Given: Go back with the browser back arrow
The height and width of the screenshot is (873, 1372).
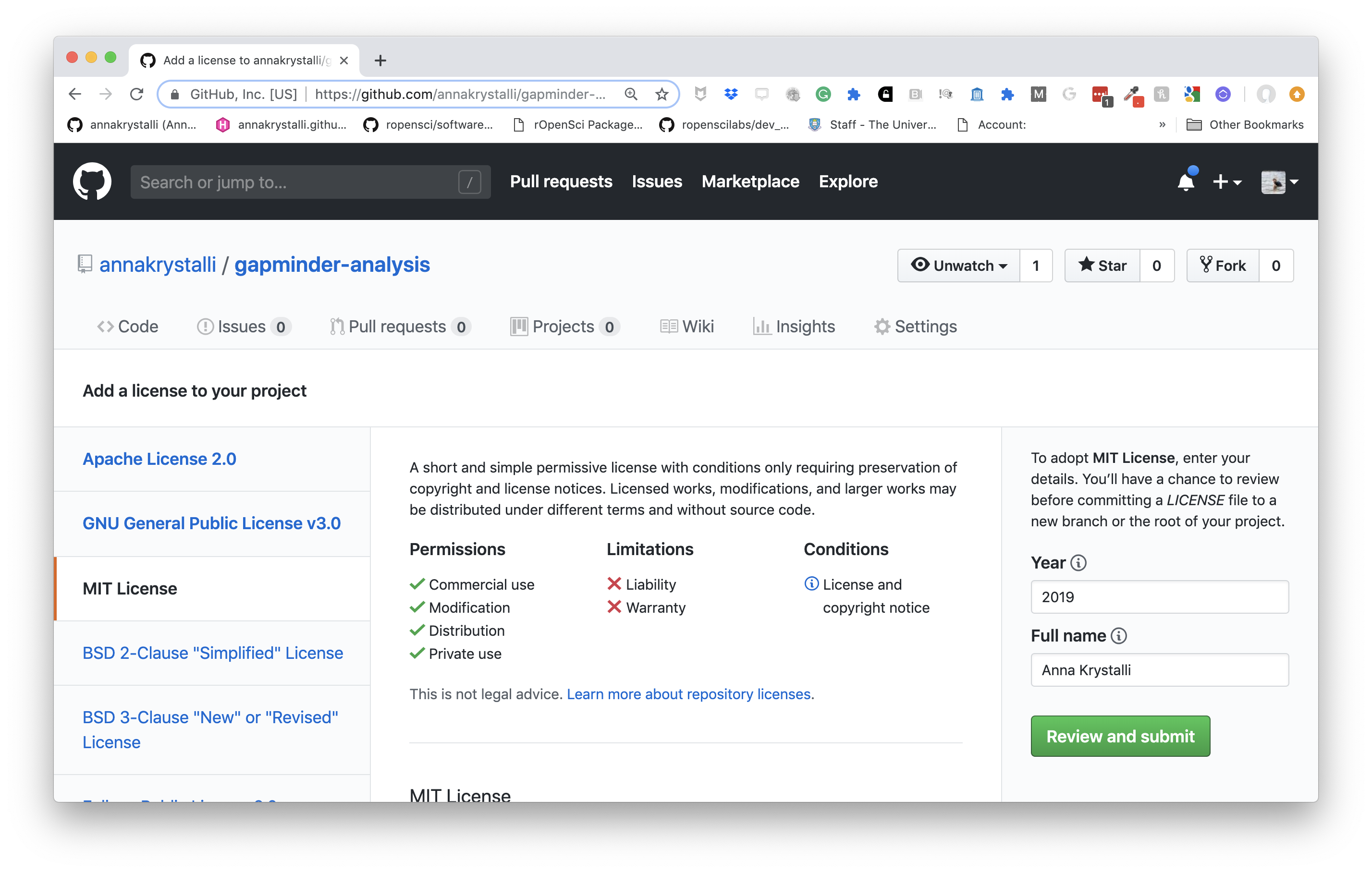Looking at the screenshot, I should click(74, 94).
